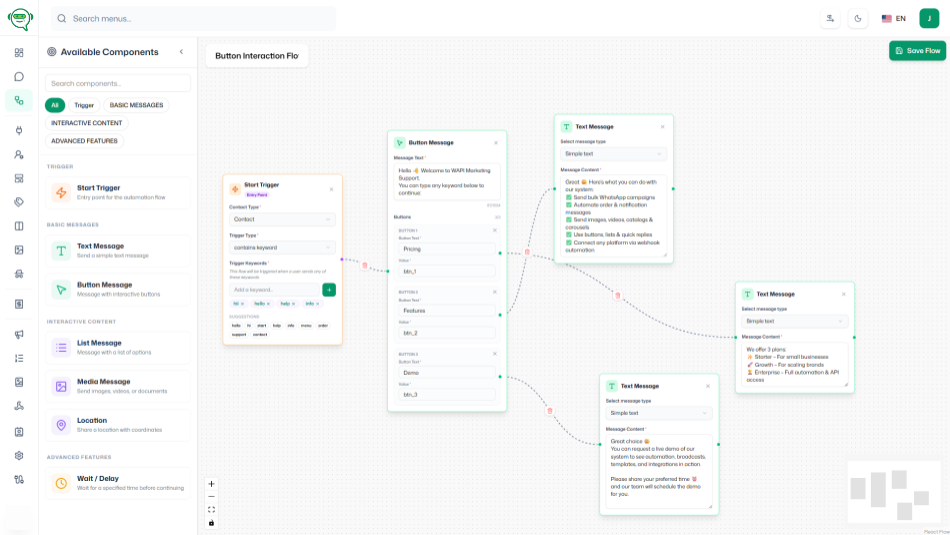
Task: Open the settings gear icon in sidebar
Action: pyautogui.click(x=19, y=456)
